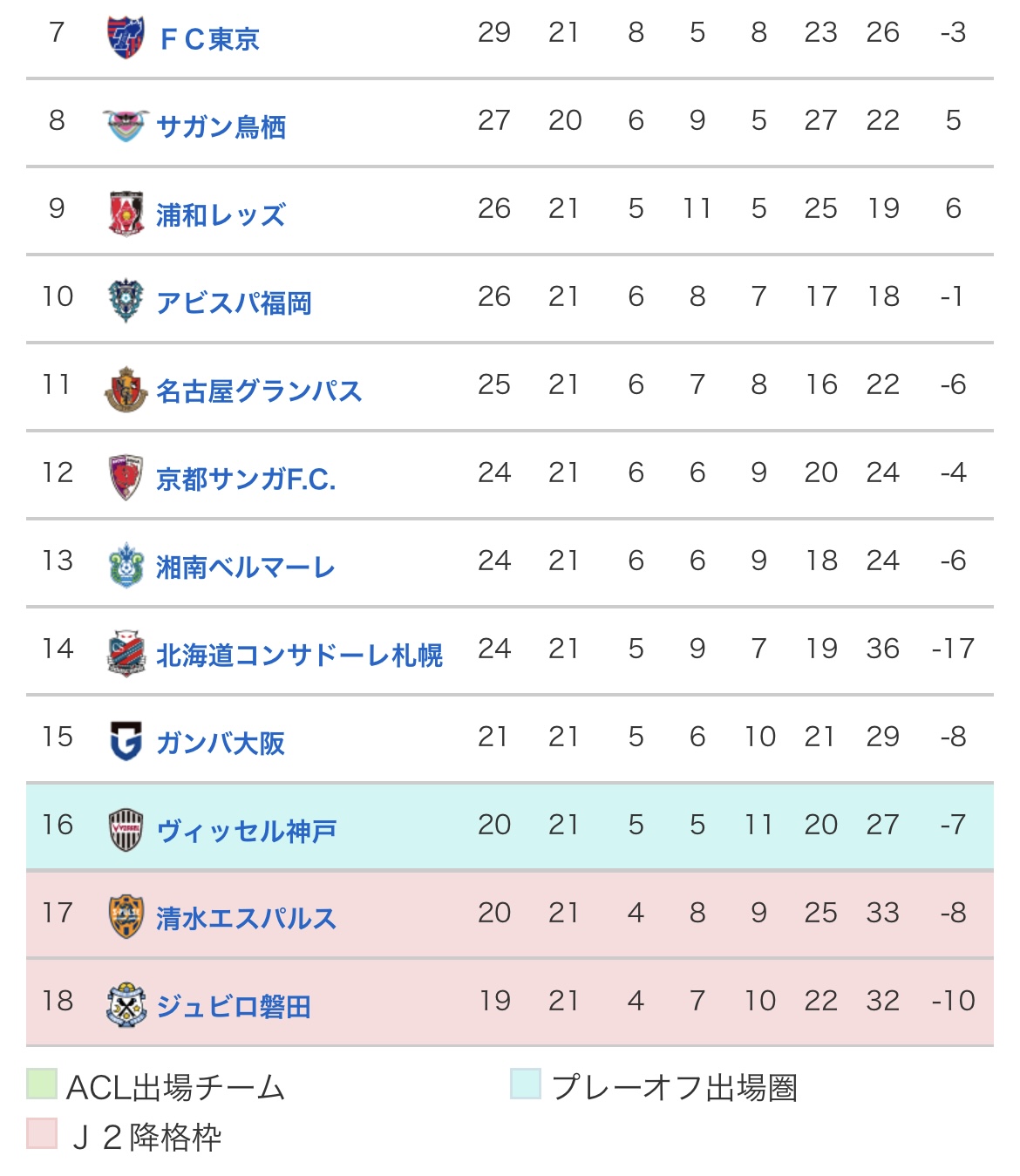Click the 名古屋グランパス club crest
This screenshot has height=1176, width=1020.
[x=126, y=390]
